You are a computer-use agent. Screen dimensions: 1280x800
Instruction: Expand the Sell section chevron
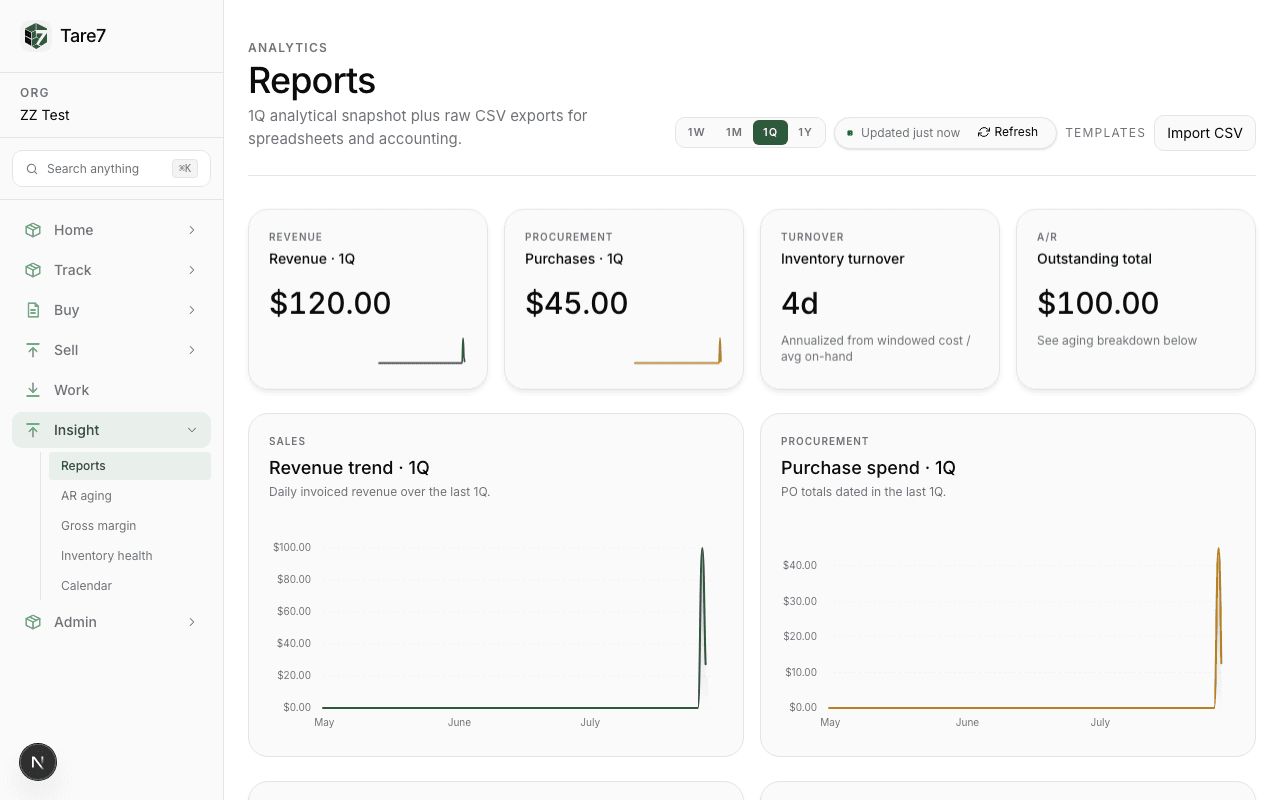pos(191,350)
